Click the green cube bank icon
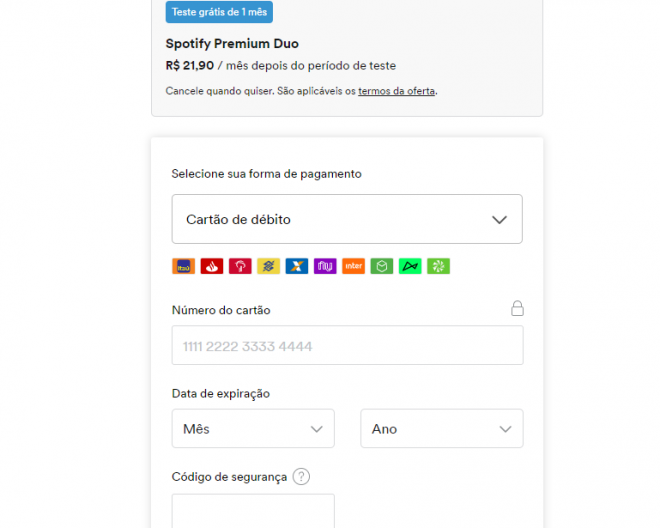 click(382, 266)
